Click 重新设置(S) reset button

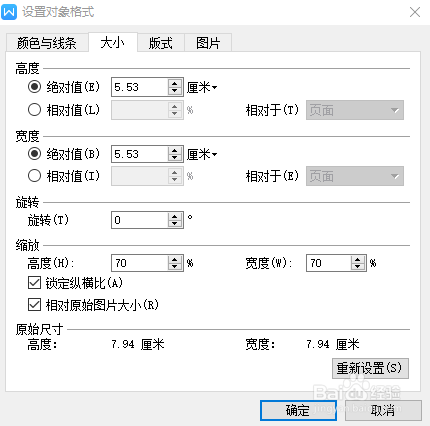[370, 368]
